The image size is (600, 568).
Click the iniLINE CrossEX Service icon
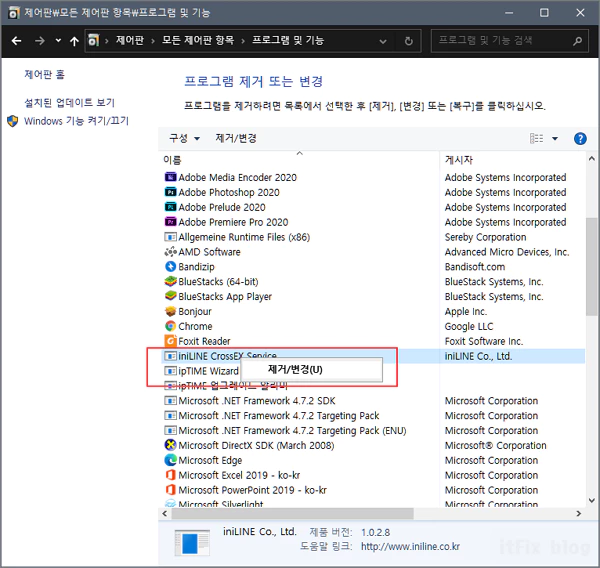(170, 356)
